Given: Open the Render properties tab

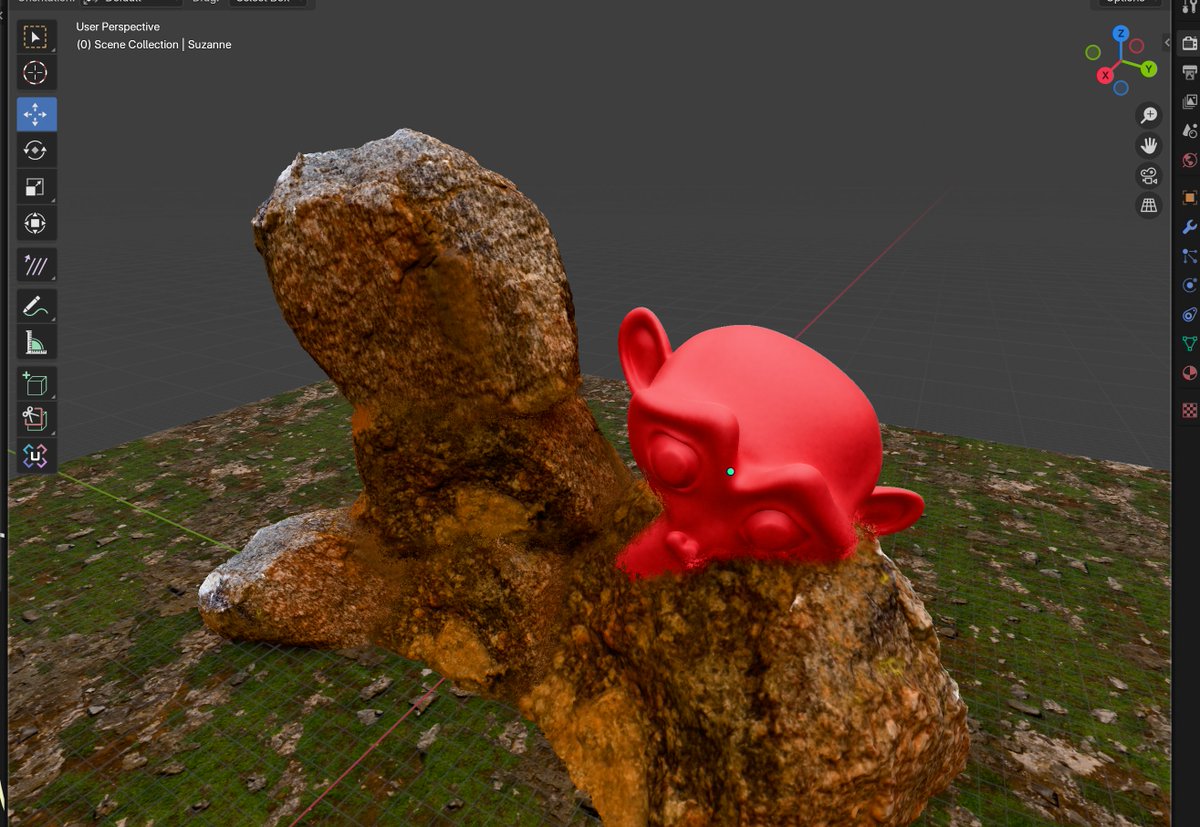Looking at the screenshot, I should [x=1189, y=43].
